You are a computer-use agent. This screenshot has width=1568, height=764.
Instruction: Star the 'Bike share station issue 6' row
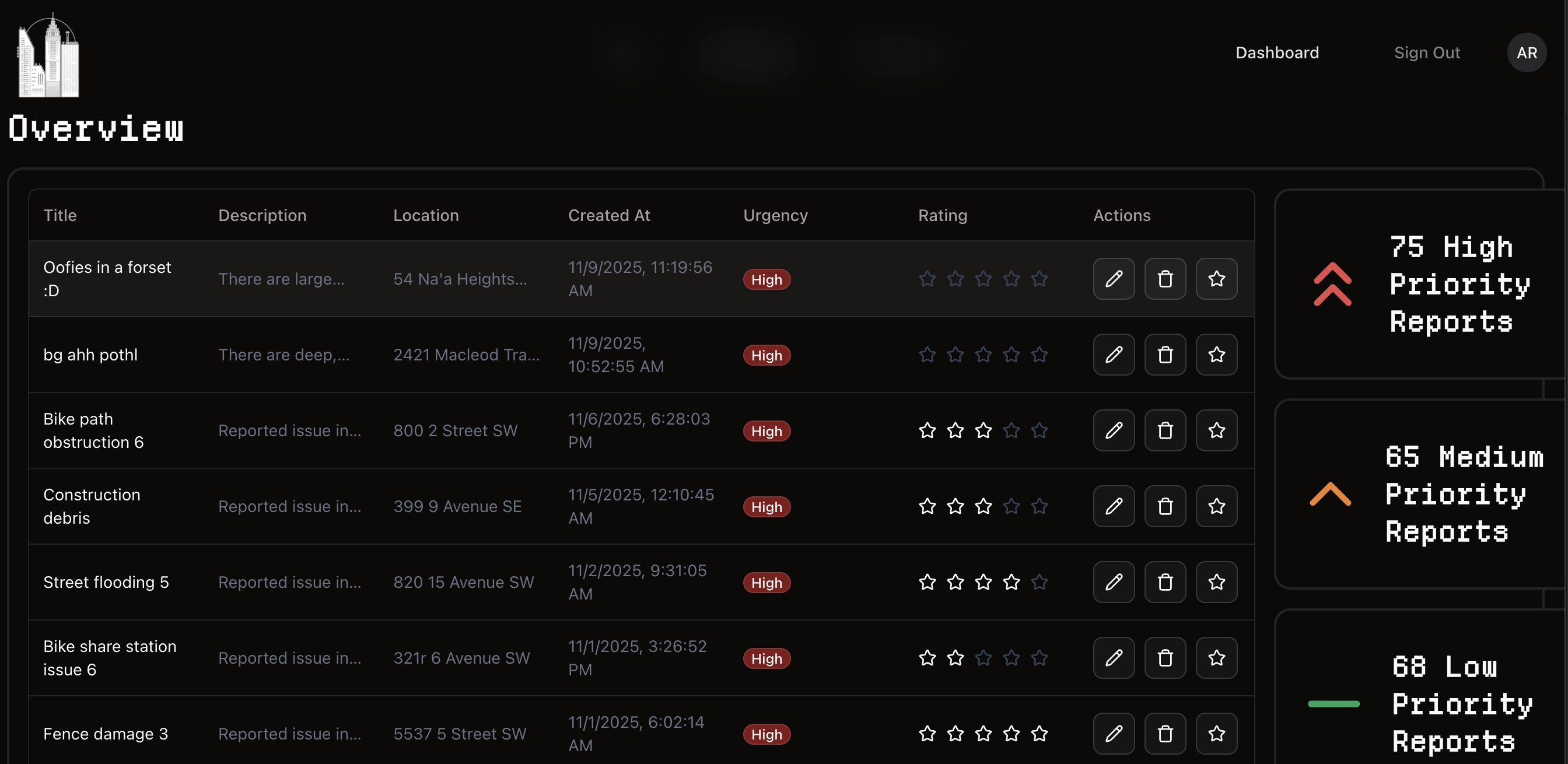pos(1216,658)
